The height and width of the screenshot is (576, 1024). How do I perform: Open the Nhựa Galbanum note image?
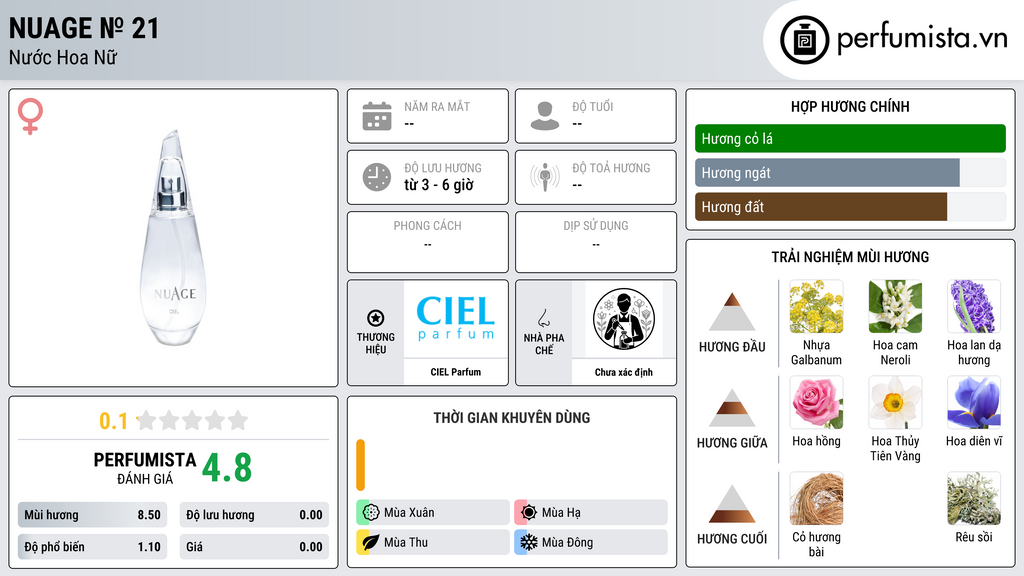click(816, 307)
